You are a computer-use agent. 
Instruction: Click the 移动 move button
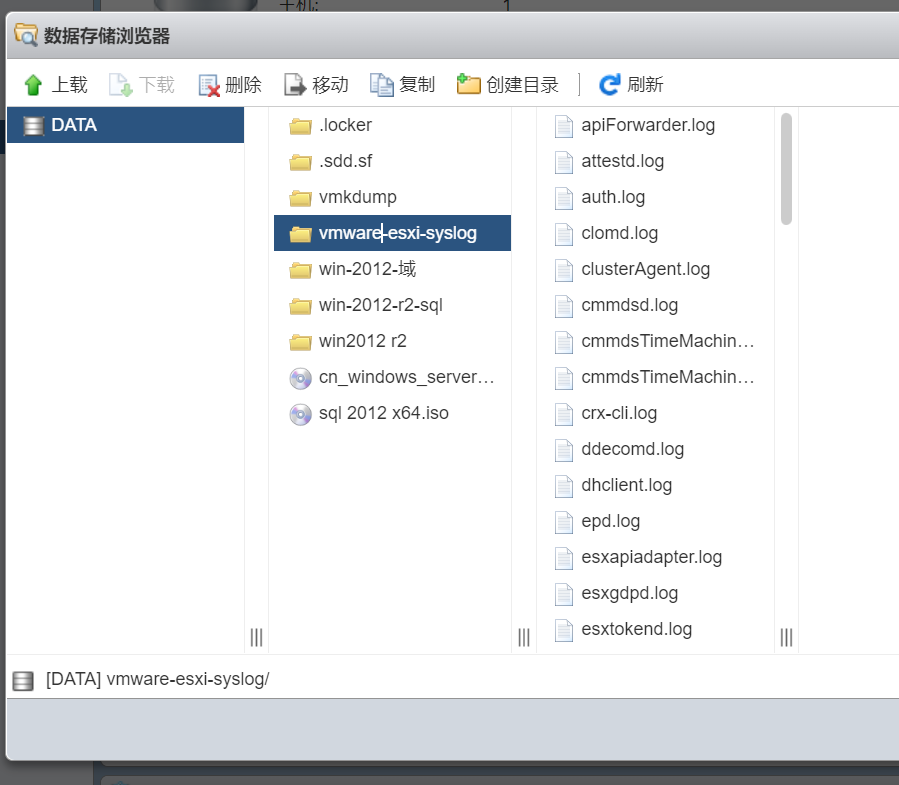[x=316, y=85]
